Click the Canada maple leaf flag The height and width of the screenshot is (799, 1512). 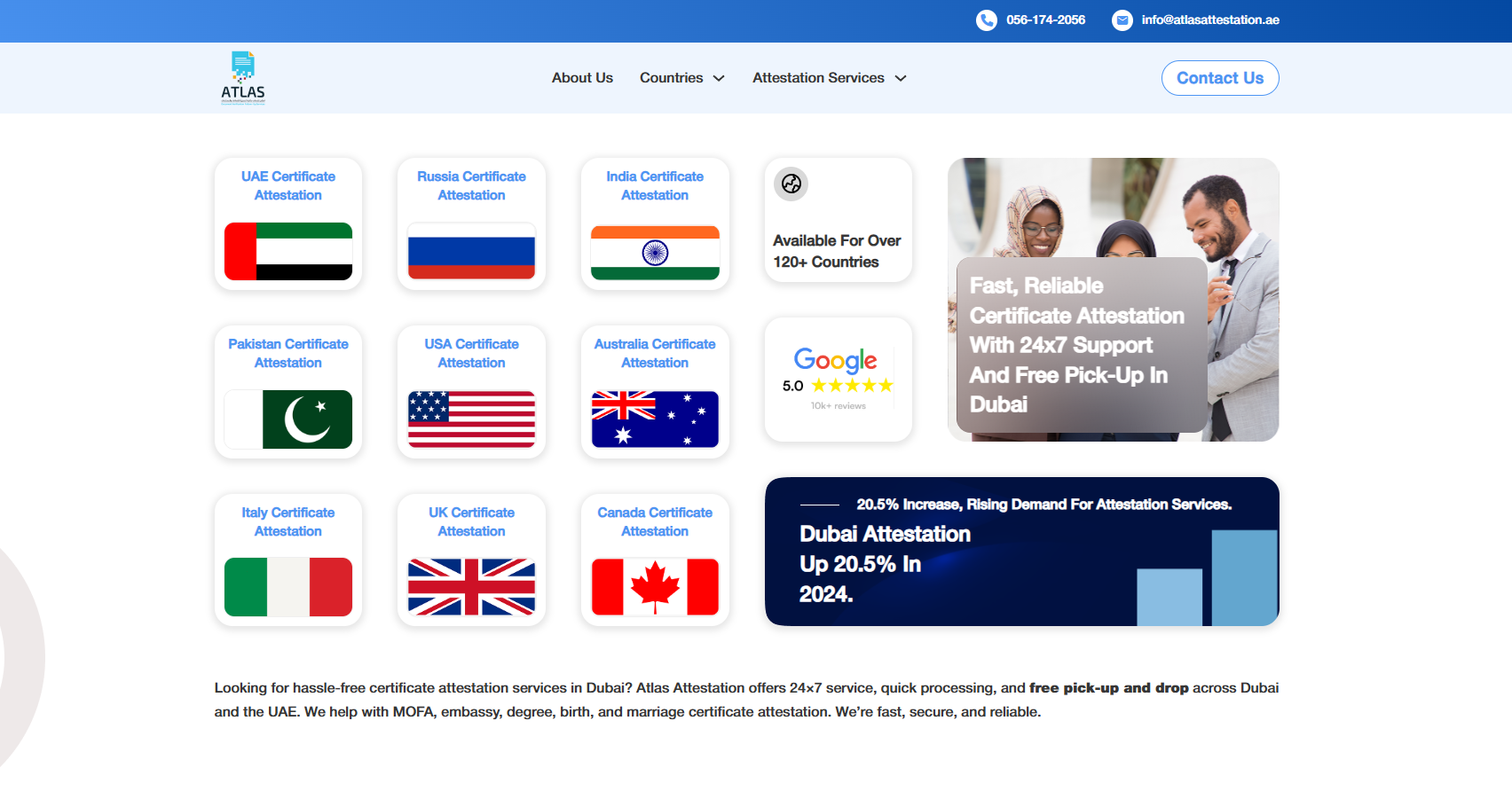(655, 587)
